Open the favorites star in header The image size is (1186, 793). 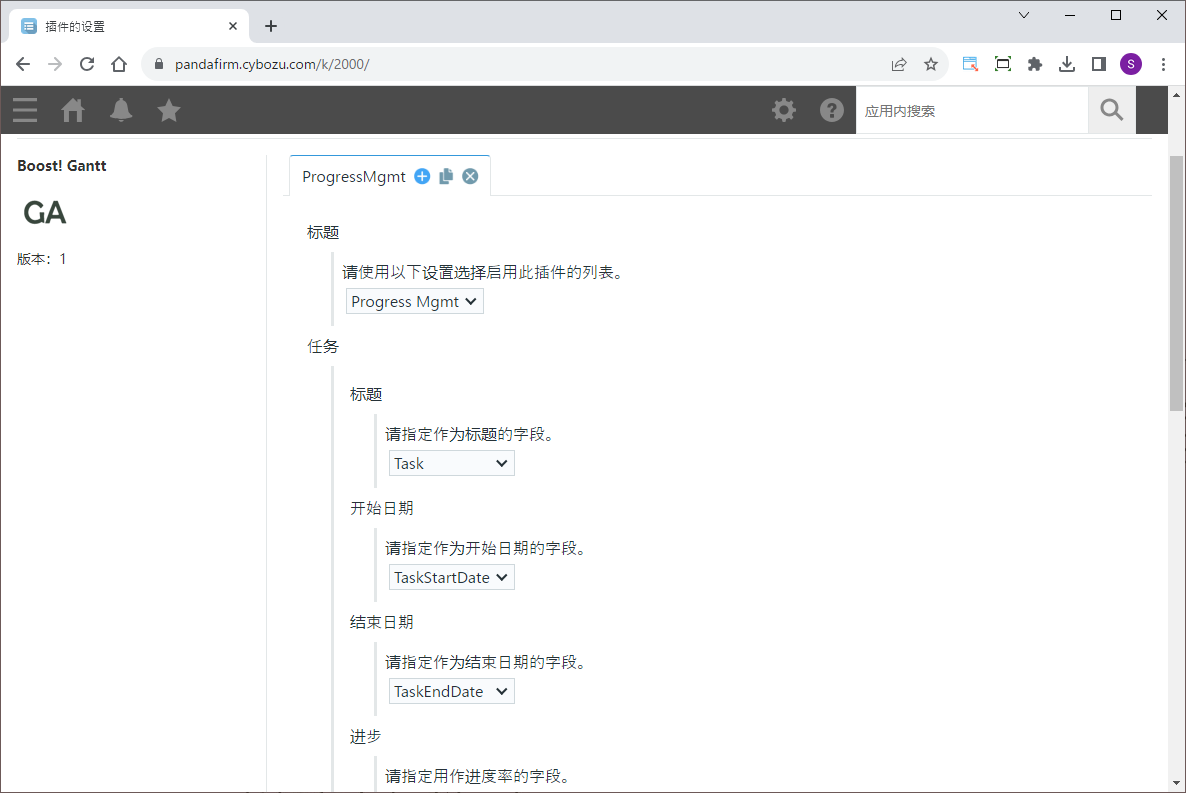(x=169, y=110)
